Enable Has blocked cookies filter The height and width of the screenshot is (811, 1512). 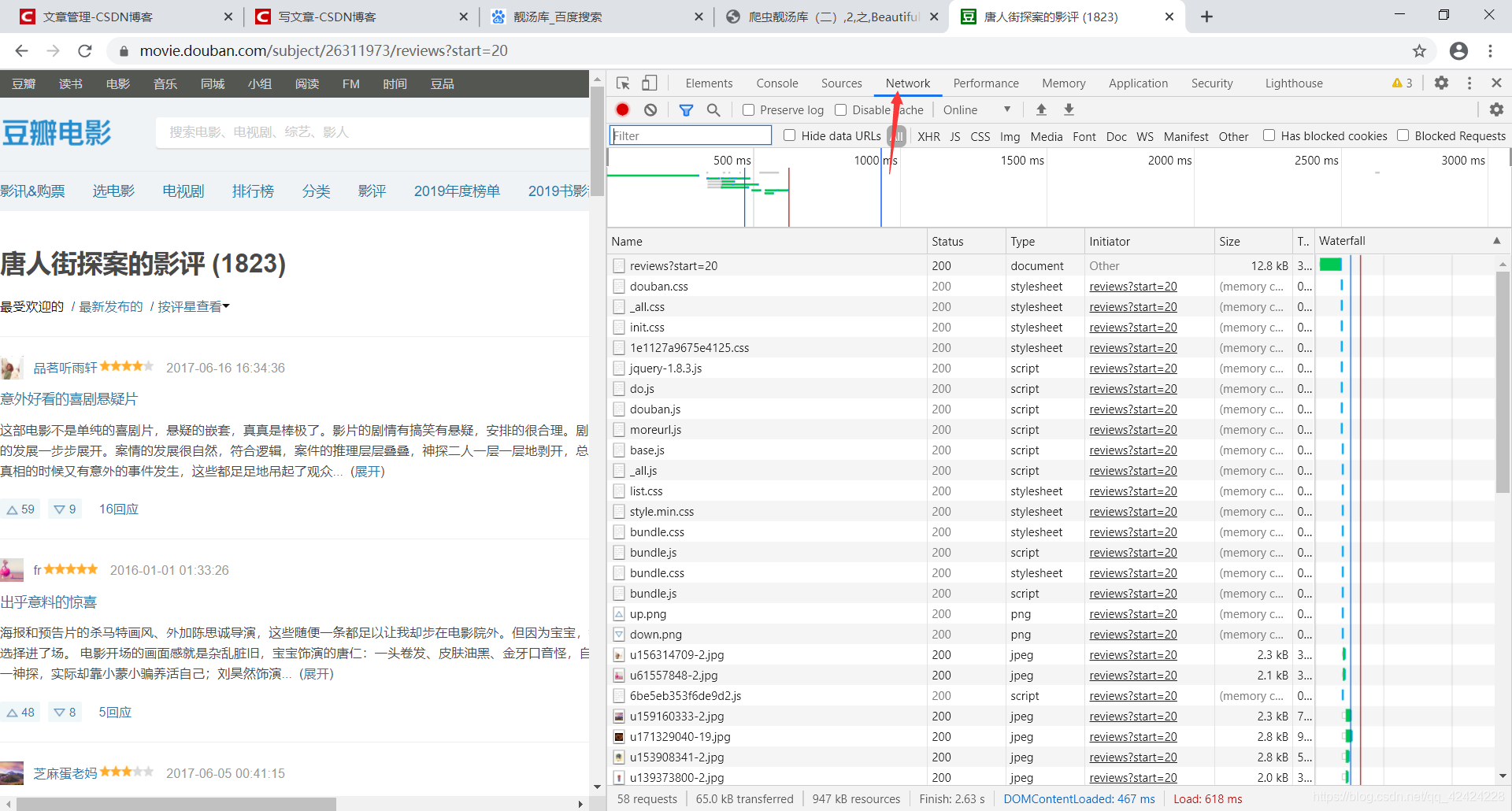[1269, 135]
